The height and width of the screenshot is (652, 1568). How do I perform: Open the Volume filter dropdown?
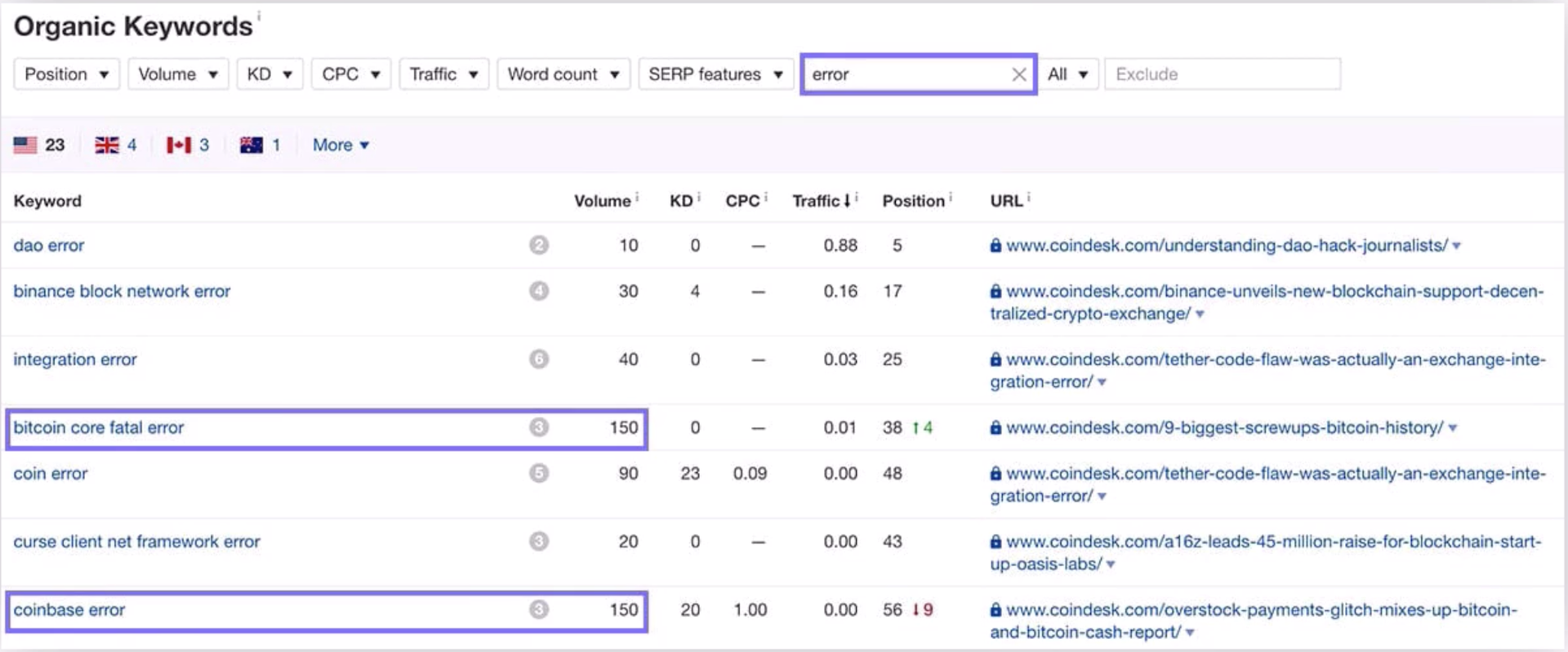(177, 74)
